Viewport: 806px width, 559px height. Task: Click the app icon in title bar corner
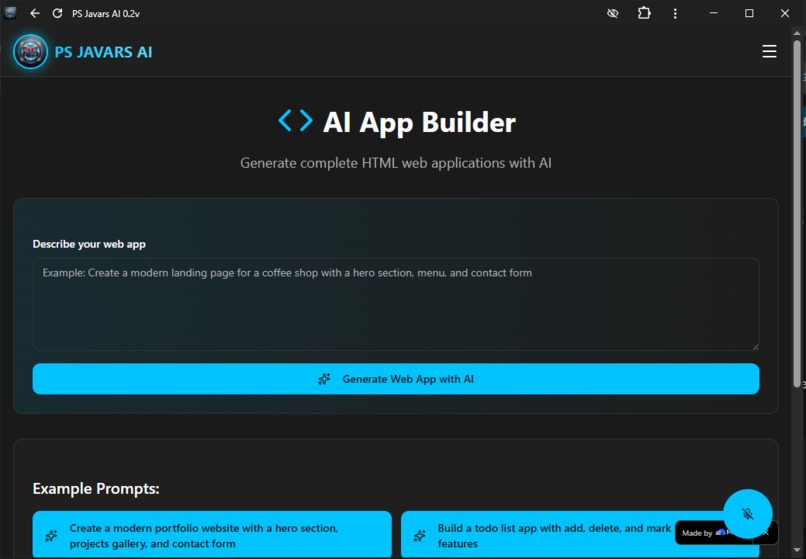click(10, 13)
